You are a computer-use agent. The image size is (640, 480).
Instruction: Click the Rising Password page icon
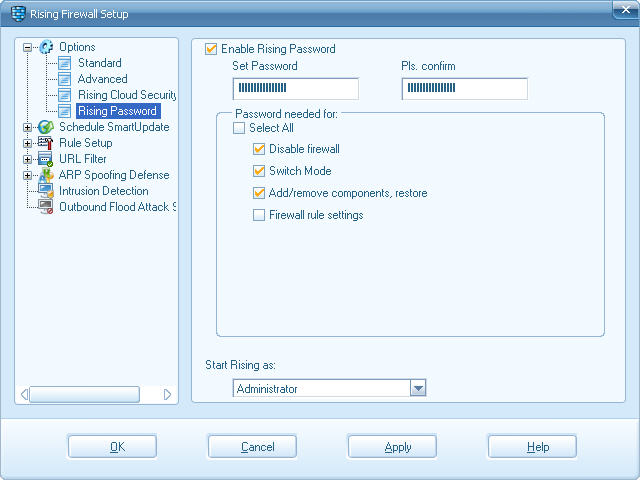click(x=64, y=111)
